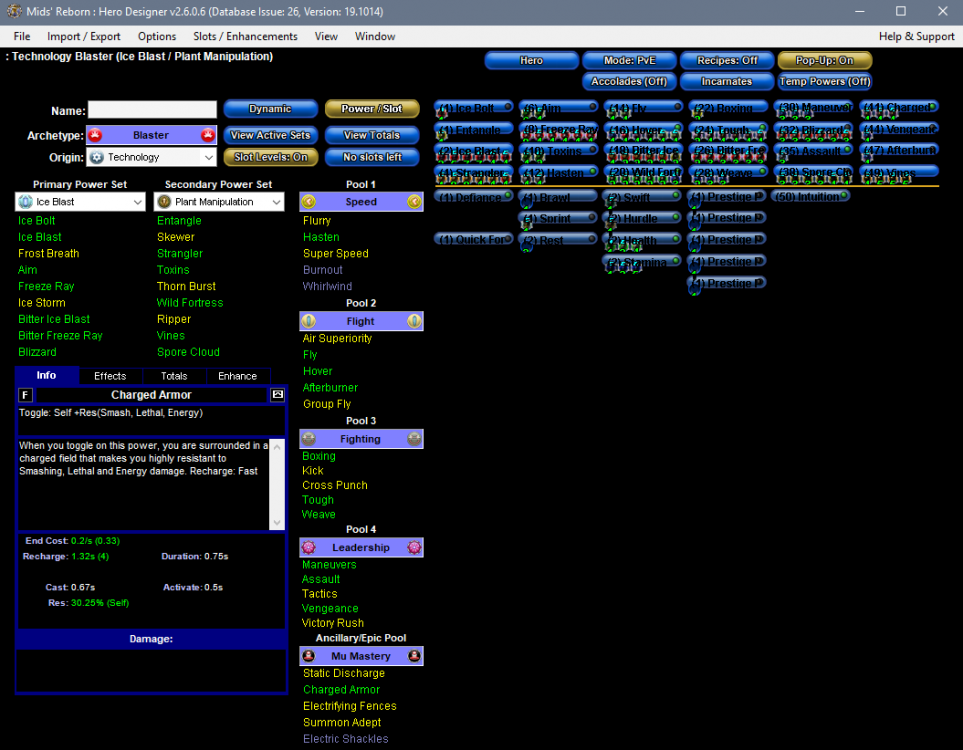Viewport: 963px width, 750px height.
Task: Toggle Slot Levels: On button
Action: (271, 157)
